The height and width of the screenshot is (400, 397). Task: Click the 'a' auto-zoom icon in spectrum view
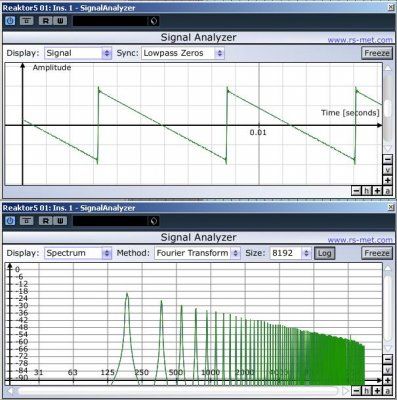(387, 391)
